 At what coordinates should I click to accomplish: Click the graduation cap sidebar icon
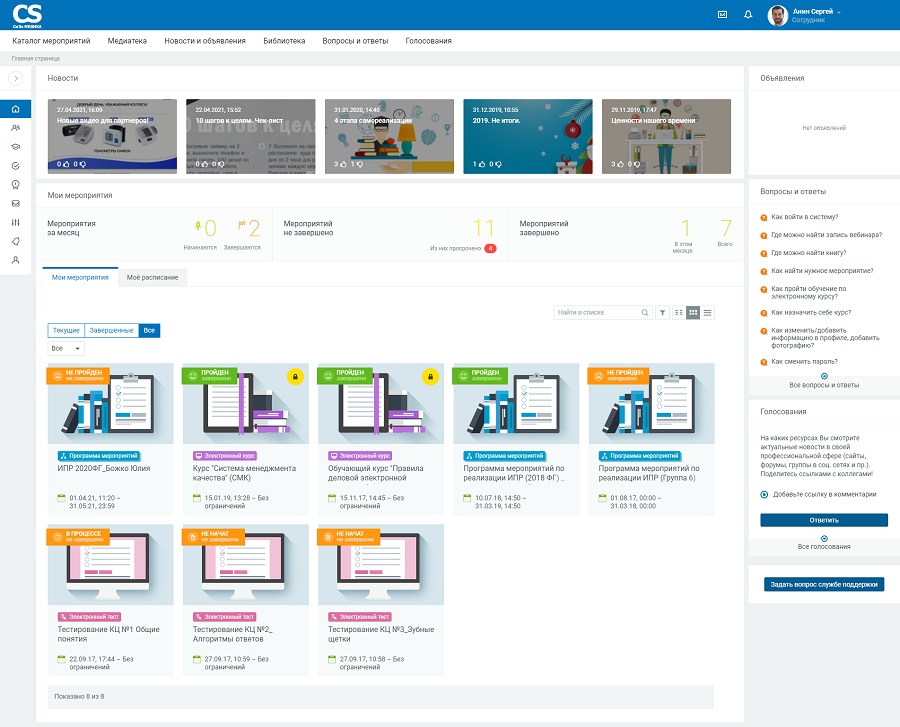16,147
